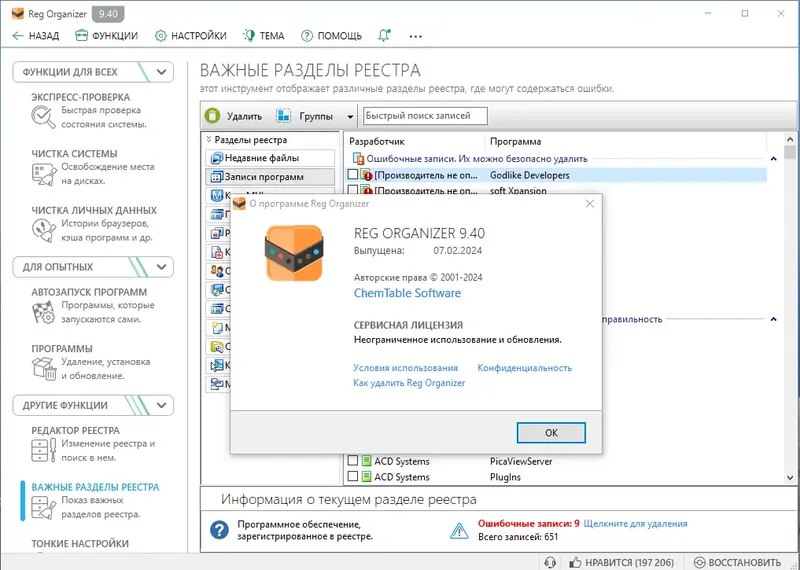
Task: Open ЧИСТКА ЛИЧНЫХ ДАННЫХ icon
Action: (44, 231)
